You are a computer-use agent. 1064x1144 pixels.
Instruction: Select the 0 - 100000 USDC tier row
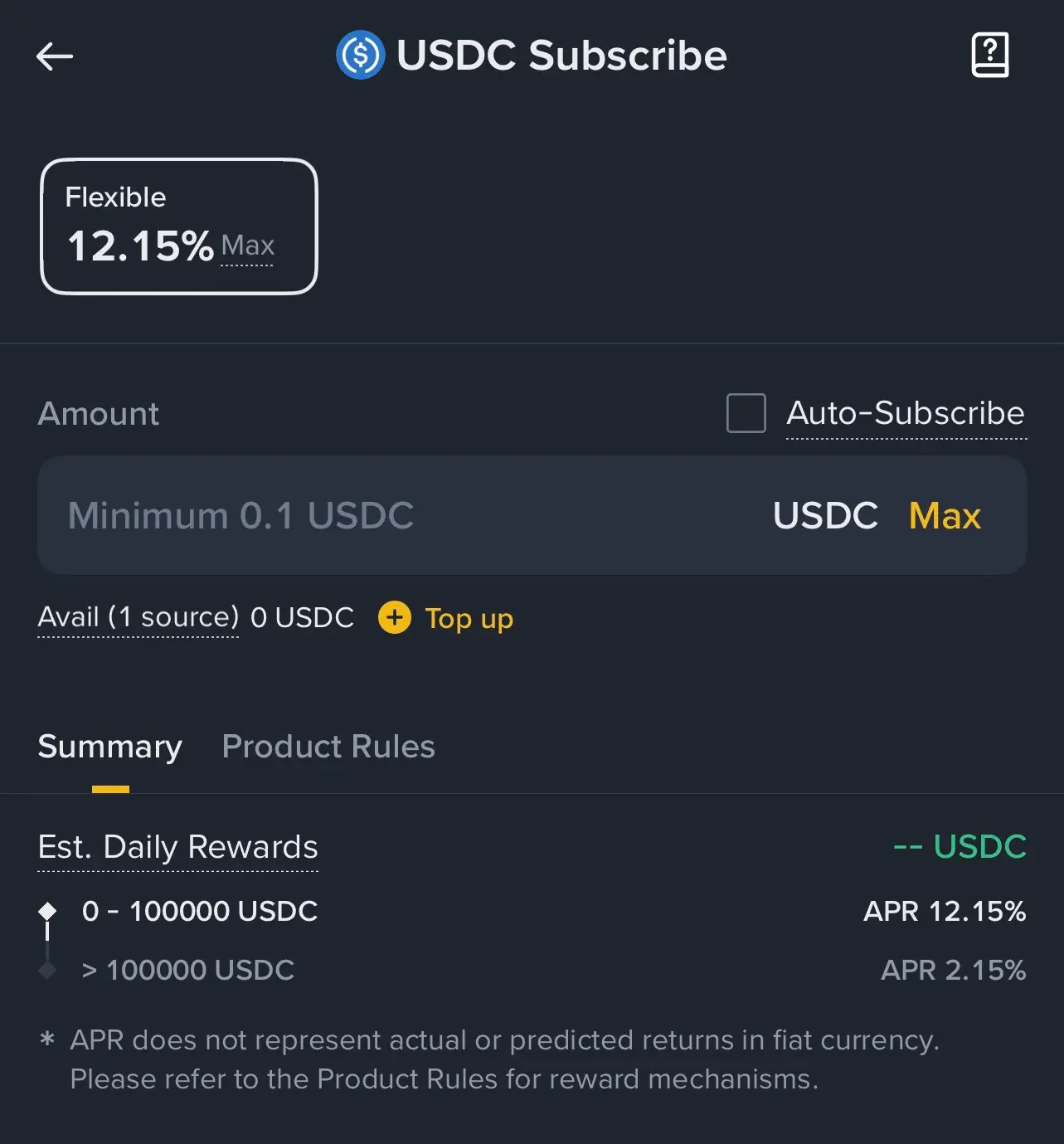pyautogui.click(x=532, y=911)
